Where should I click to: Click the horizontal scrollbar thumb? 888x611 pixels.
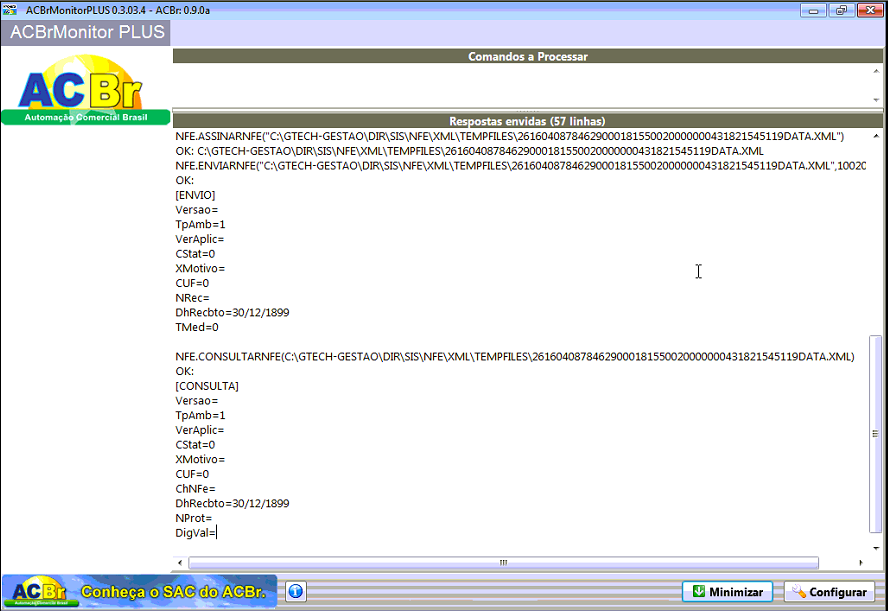click(503, 562)
